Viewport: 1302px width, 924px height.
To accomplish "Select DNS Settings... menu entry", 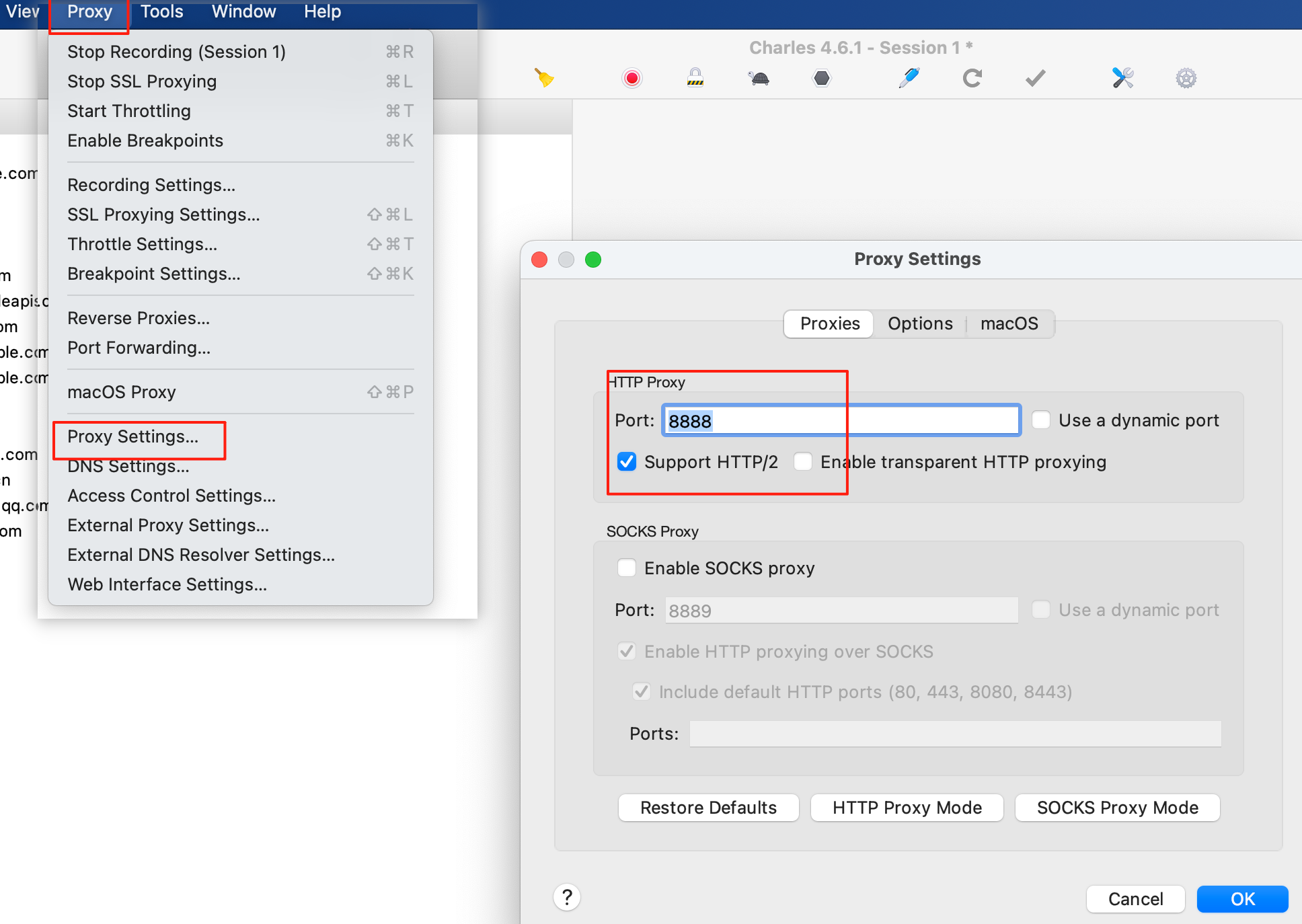I will click(x=128, y=467).
